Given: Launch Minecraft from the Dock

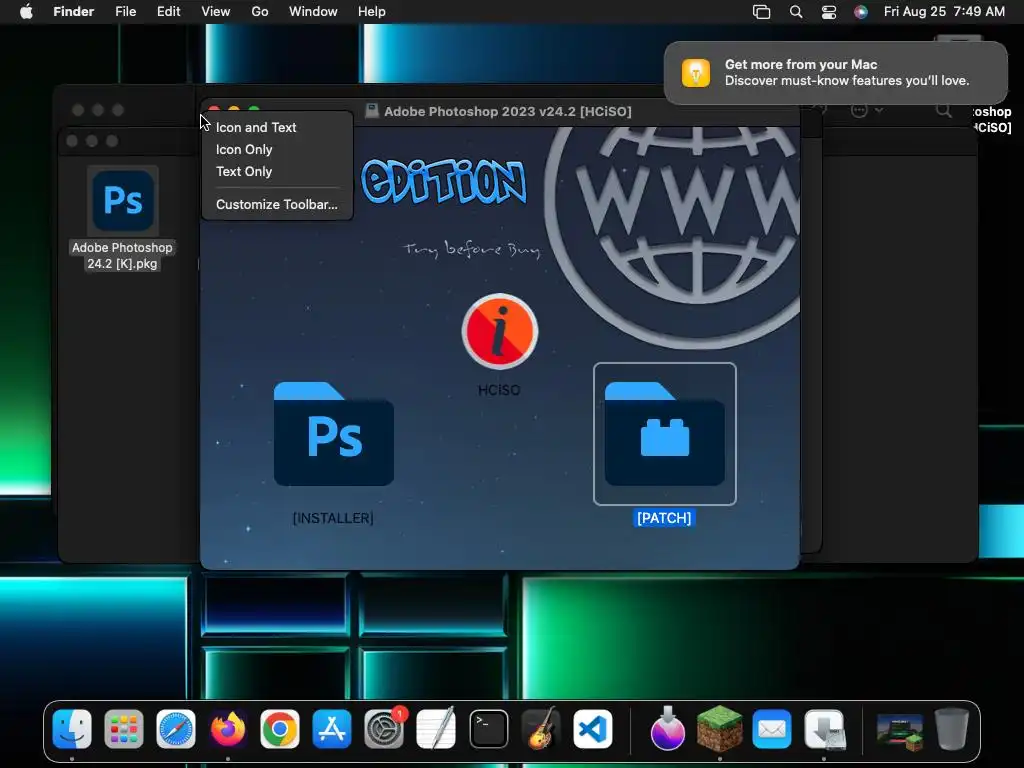Looking at the screenshot, I should point(720,729).
